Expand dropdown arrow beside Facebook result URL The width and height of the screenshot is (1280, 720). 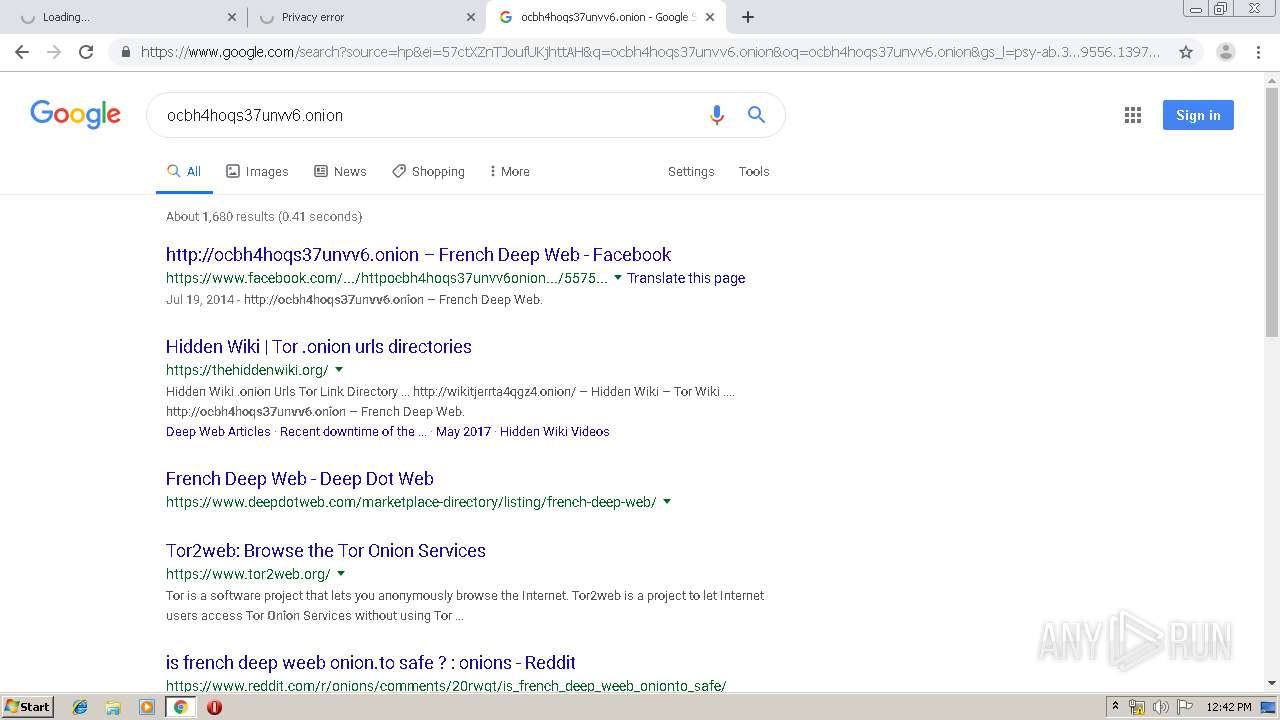pos(617,278)
